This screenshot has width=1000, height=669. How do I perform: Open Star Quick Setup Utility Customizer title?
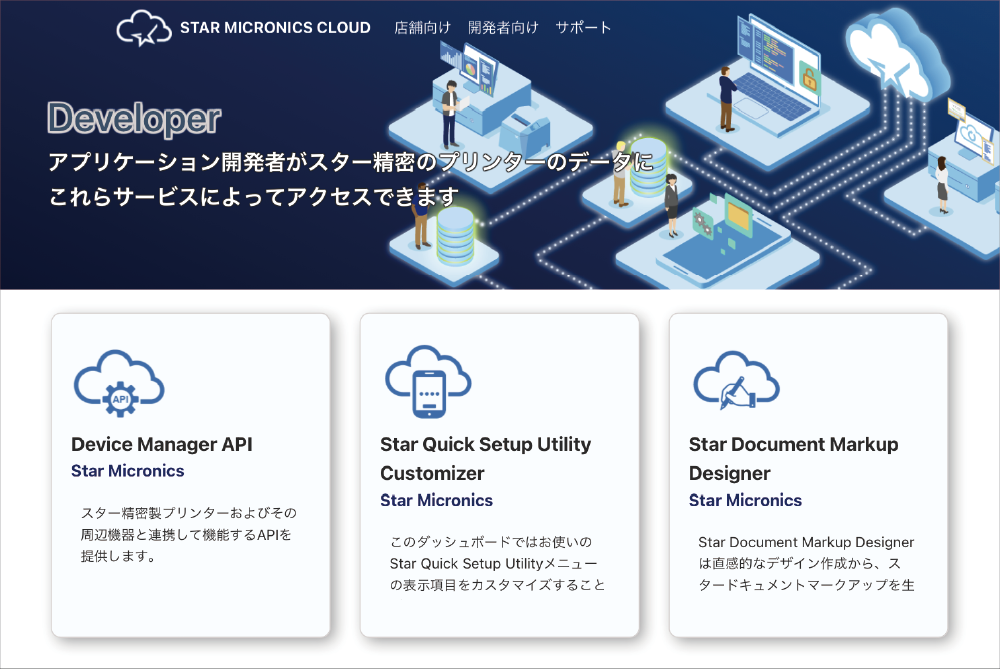click(485, 459)
